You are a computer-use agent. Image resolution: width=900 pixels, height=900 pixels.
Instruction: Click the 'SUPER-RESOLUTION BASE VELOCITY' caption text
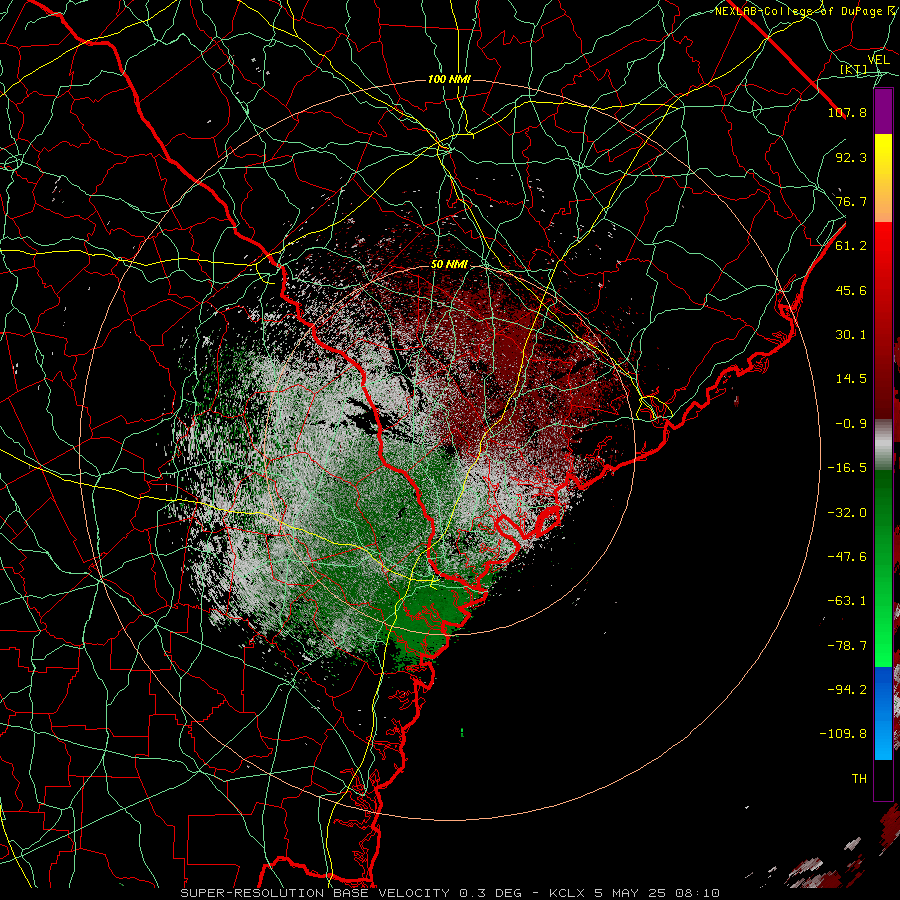click(x=317, y=893)
